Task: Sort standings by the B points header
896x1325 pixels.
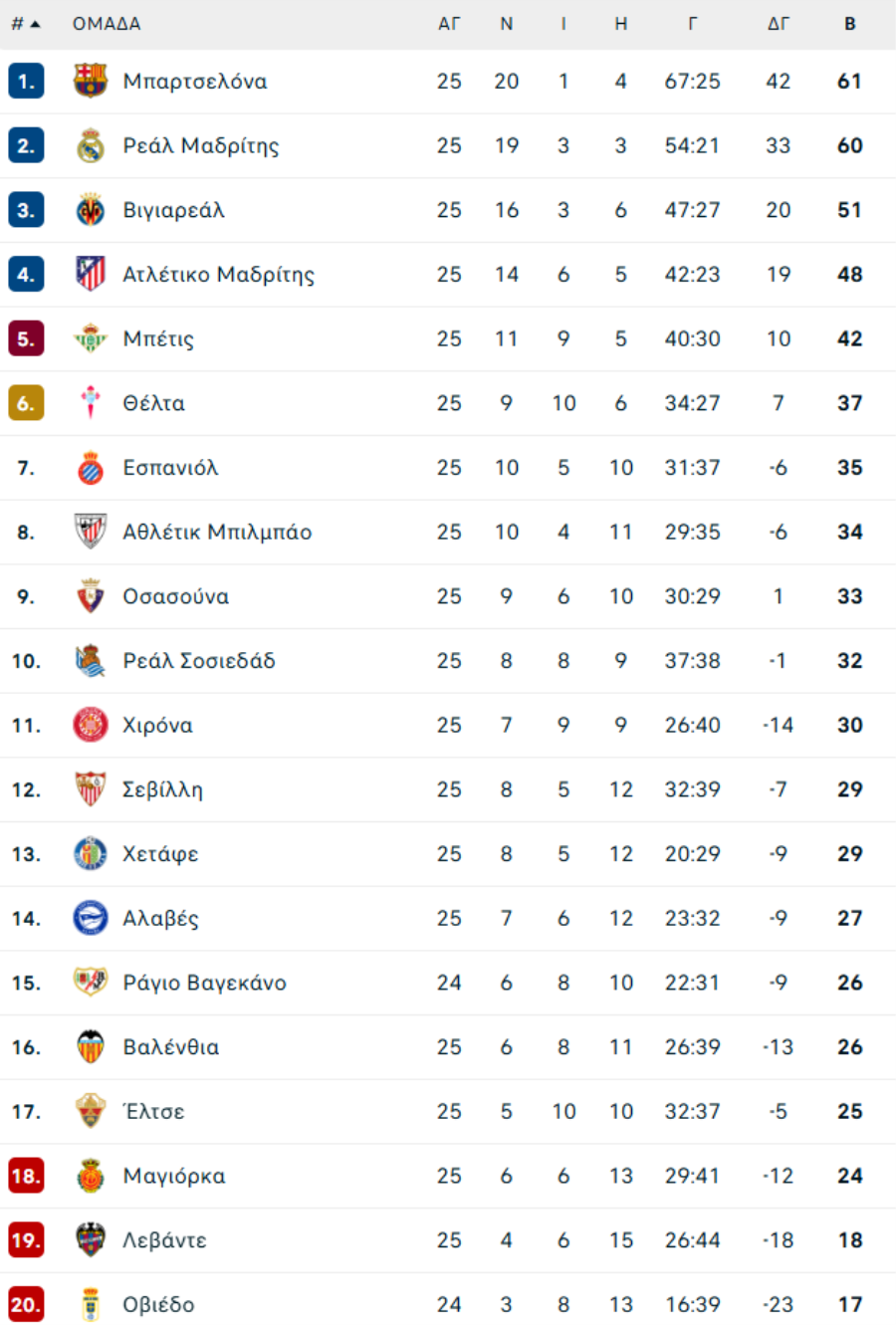Action: (x=850, y=24)
